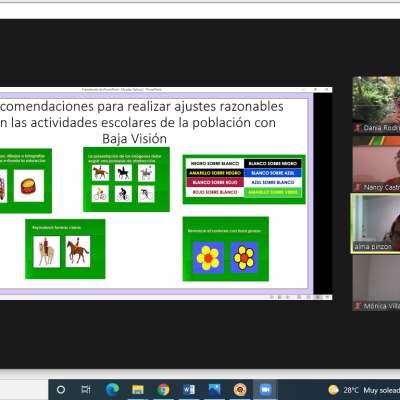Image resolution: width=400 pixels, height=400 pixels.
Task: Click 'Remarcar el contorno' caption text
Action: click(x=224, y=231)
